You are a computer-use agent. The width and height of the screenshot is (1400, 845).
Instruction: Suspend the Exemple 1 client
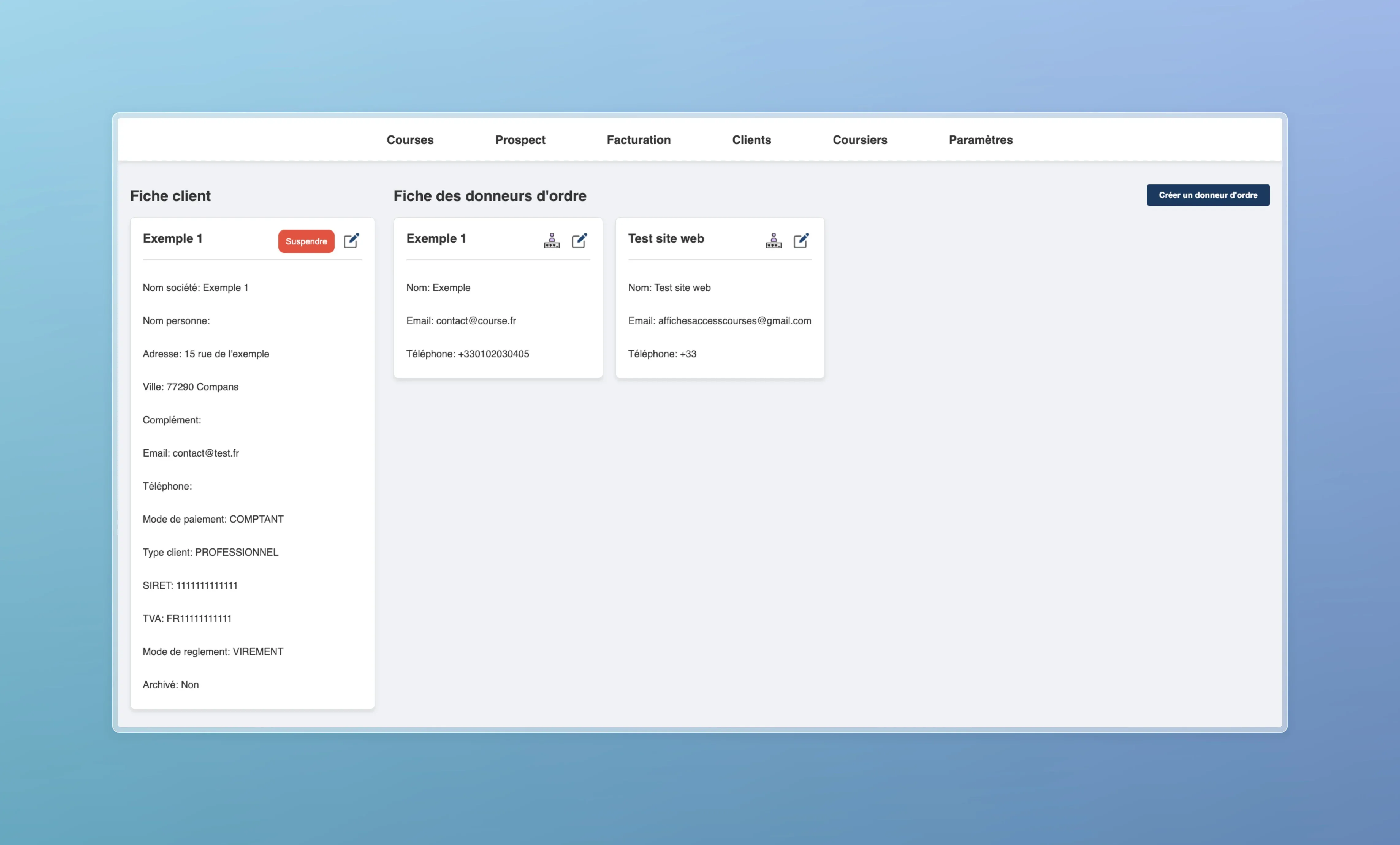coord(306,241)
